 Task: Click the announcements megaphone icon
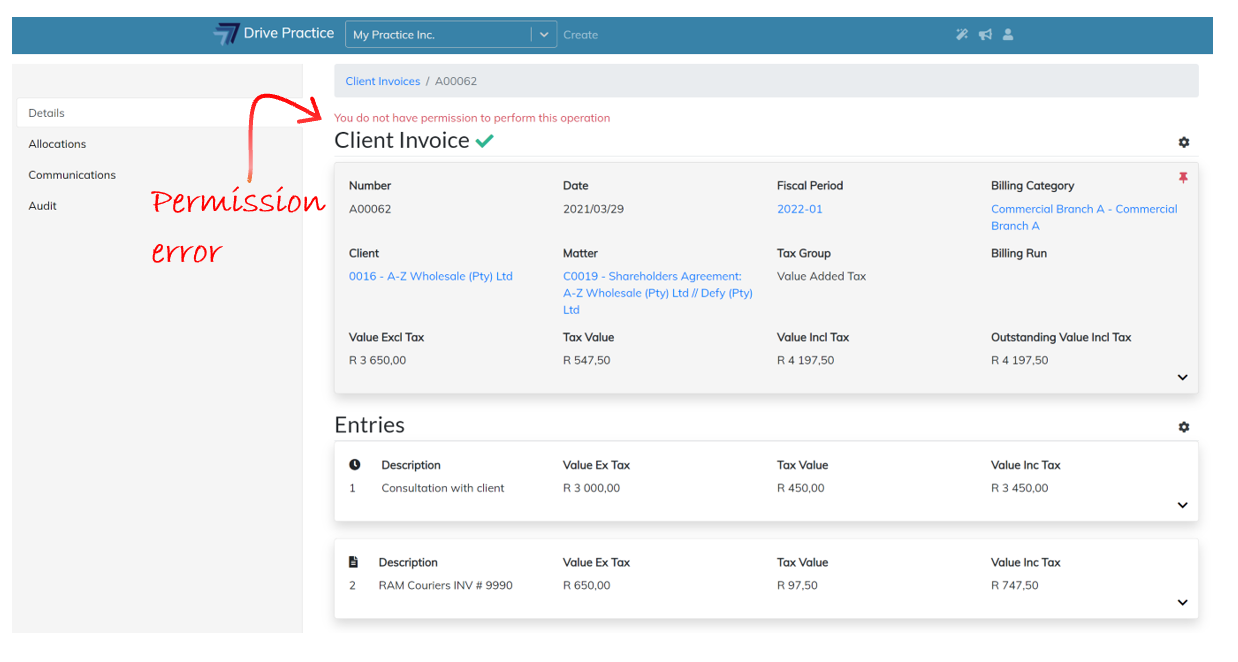pyautogui.click(x=985, y=35)
